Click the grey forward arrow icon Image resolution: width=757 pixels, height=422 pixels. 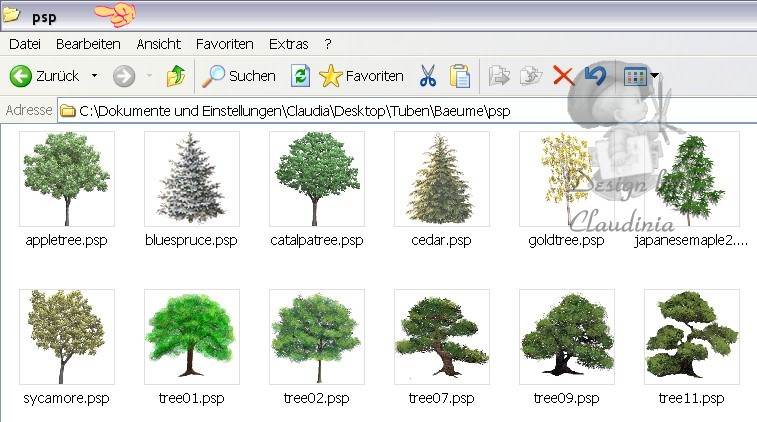click(124, 76)
